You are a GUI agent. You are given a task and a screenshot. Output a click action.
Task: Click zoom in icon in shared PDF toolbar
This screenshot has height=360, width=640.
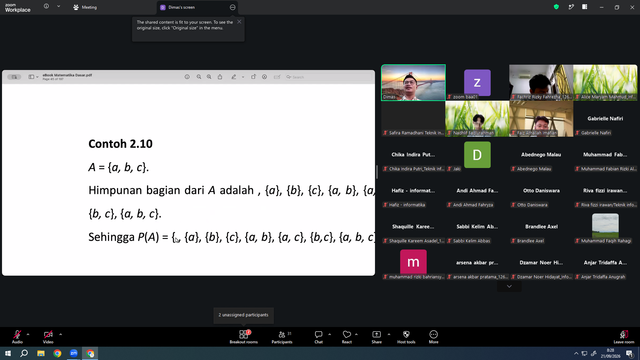click(209, 77)
